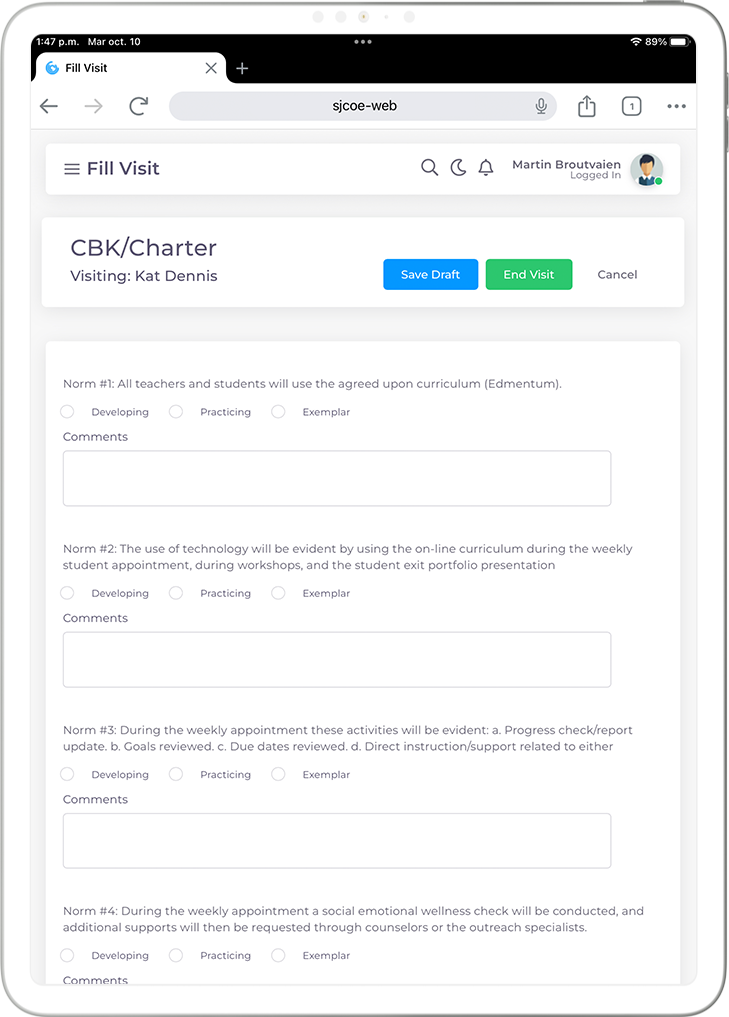Click the search magnifier icon

click(x=430, y=168)
